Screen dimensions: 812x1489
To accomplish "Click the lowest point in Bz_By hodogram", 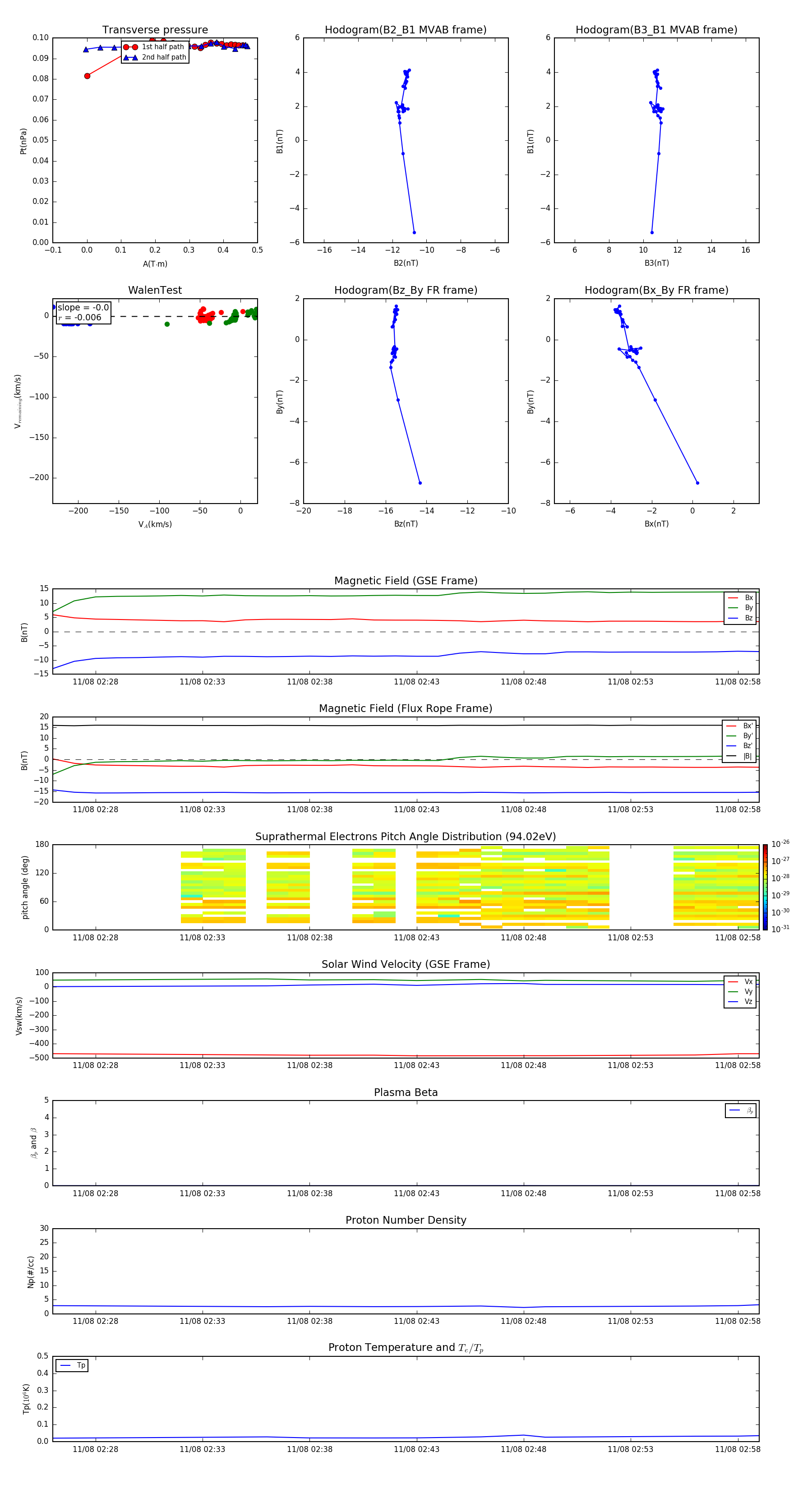I will pos(420,483).
